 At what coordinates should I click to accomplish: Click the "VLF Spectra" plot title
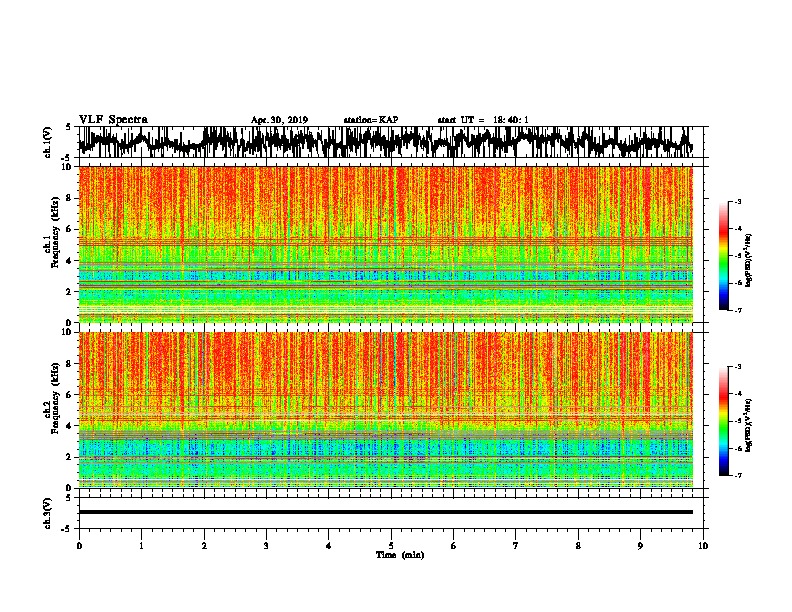click(113, 120)
